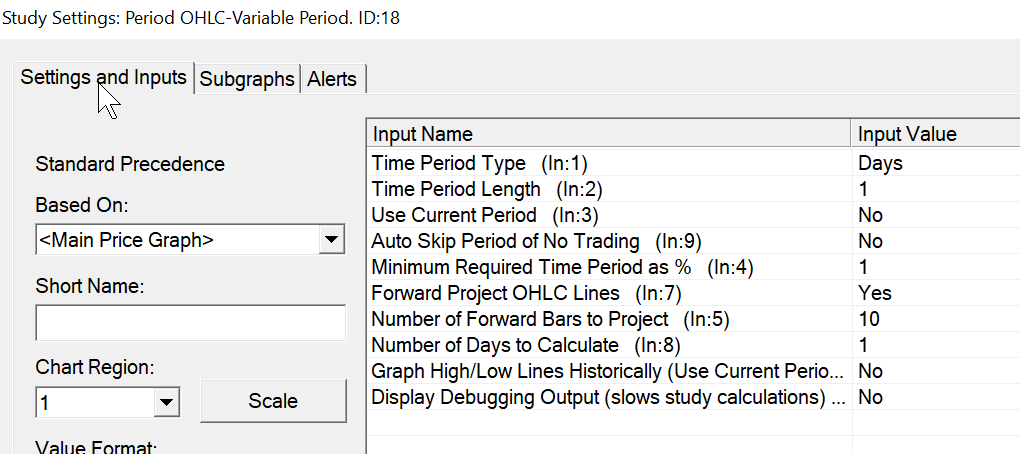Screen dimensions: 1020x454
Task: Select Days value for Time Period Type
Action: pos(880,163)
